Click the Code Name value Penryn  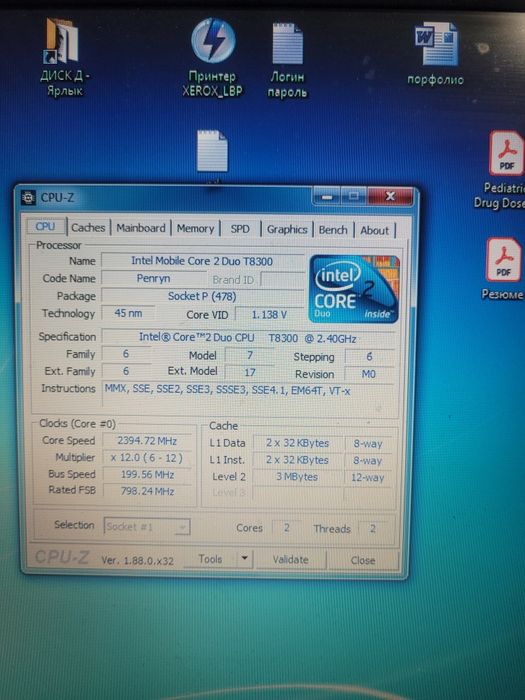tap(153, 279)
